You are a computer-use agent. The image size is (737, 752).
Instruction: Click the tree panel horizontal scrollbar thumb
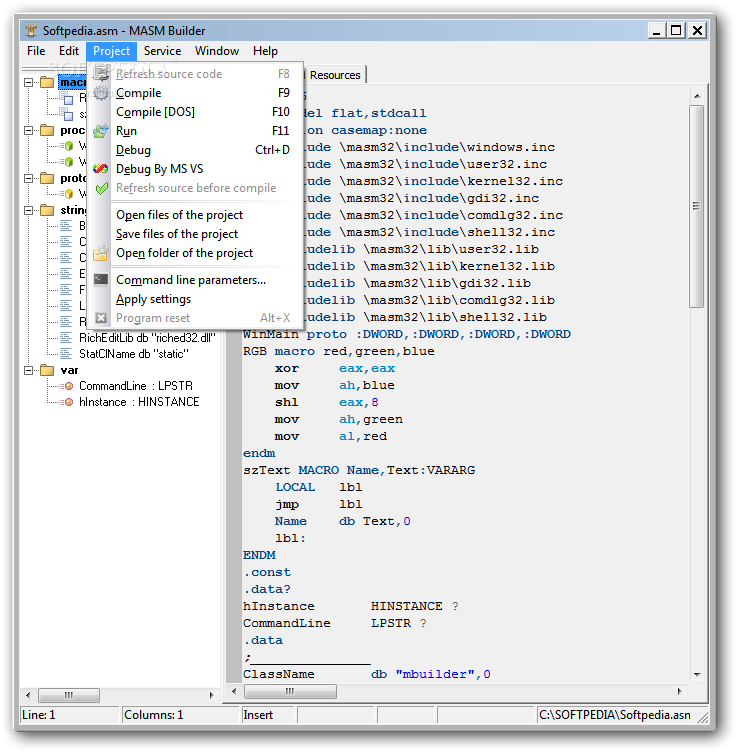pyautogui.click(x=69, y=695)
